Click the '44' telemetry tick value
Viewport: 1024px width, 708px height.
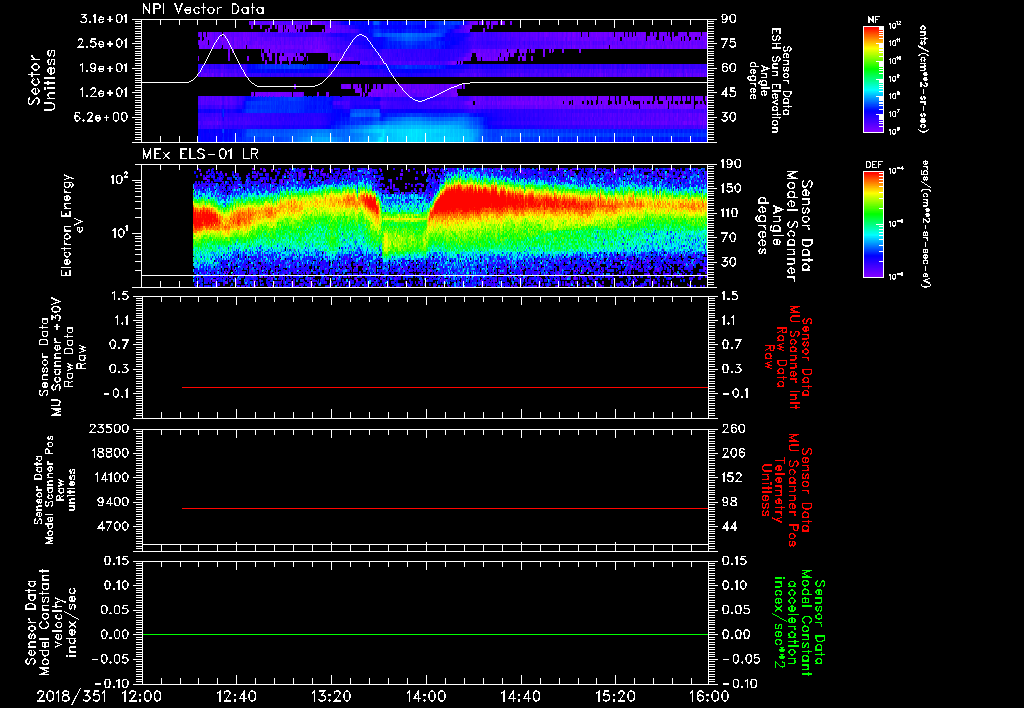(x=729, y=526)
